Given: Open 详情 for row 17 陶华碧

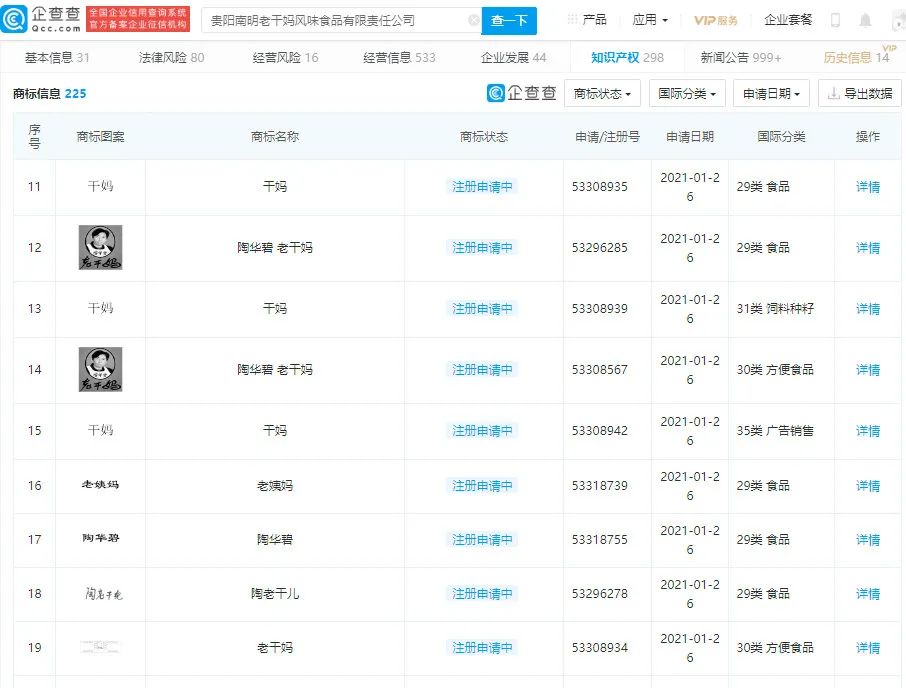Looking at the screenshot, I should point(867,540).
